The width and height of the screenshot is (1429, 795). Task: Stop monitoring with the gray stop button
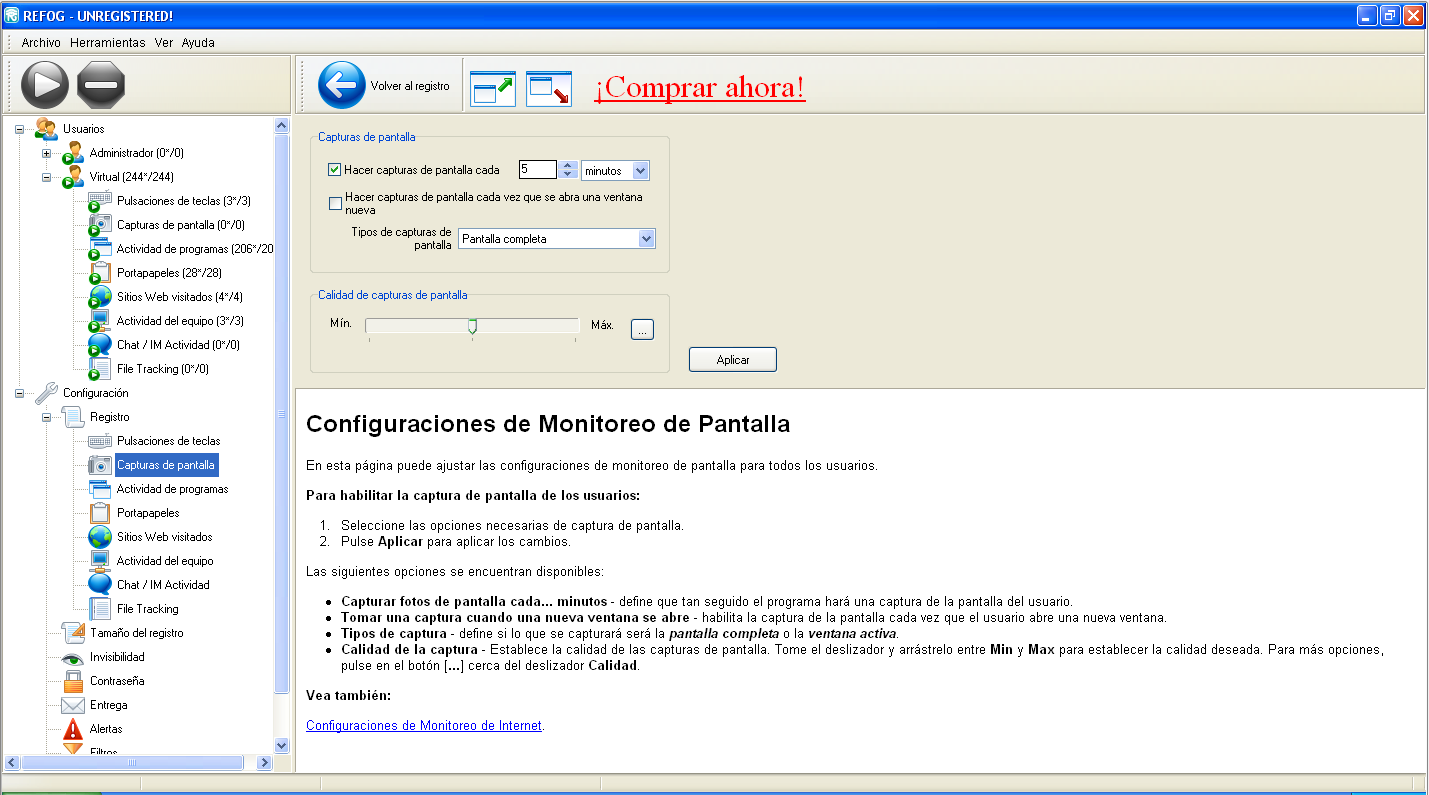coord(101,85)
